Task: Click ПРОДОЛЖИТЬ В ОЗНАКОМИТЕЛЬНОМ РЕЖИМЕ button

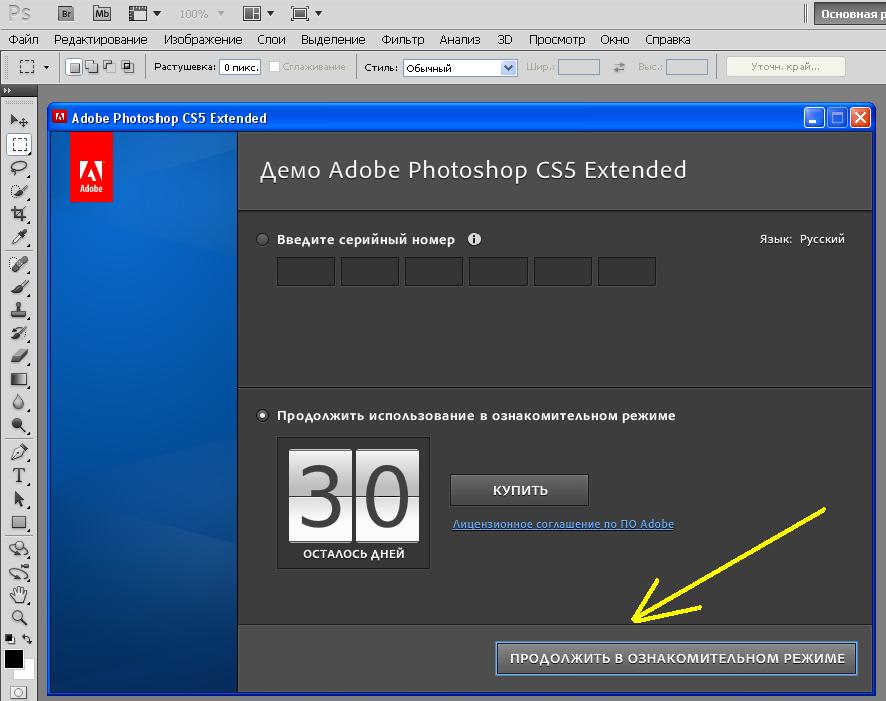Action: (x=676, y=658)
